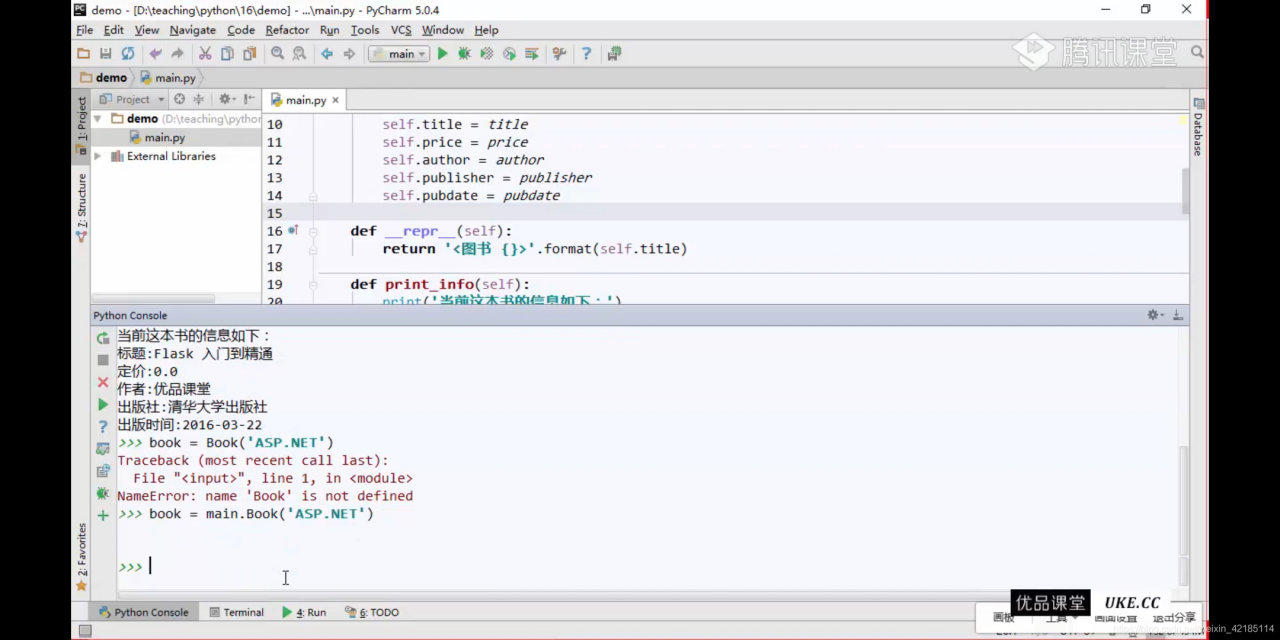
Task: Click the Find magnifier icon
Action: [277, 54]
